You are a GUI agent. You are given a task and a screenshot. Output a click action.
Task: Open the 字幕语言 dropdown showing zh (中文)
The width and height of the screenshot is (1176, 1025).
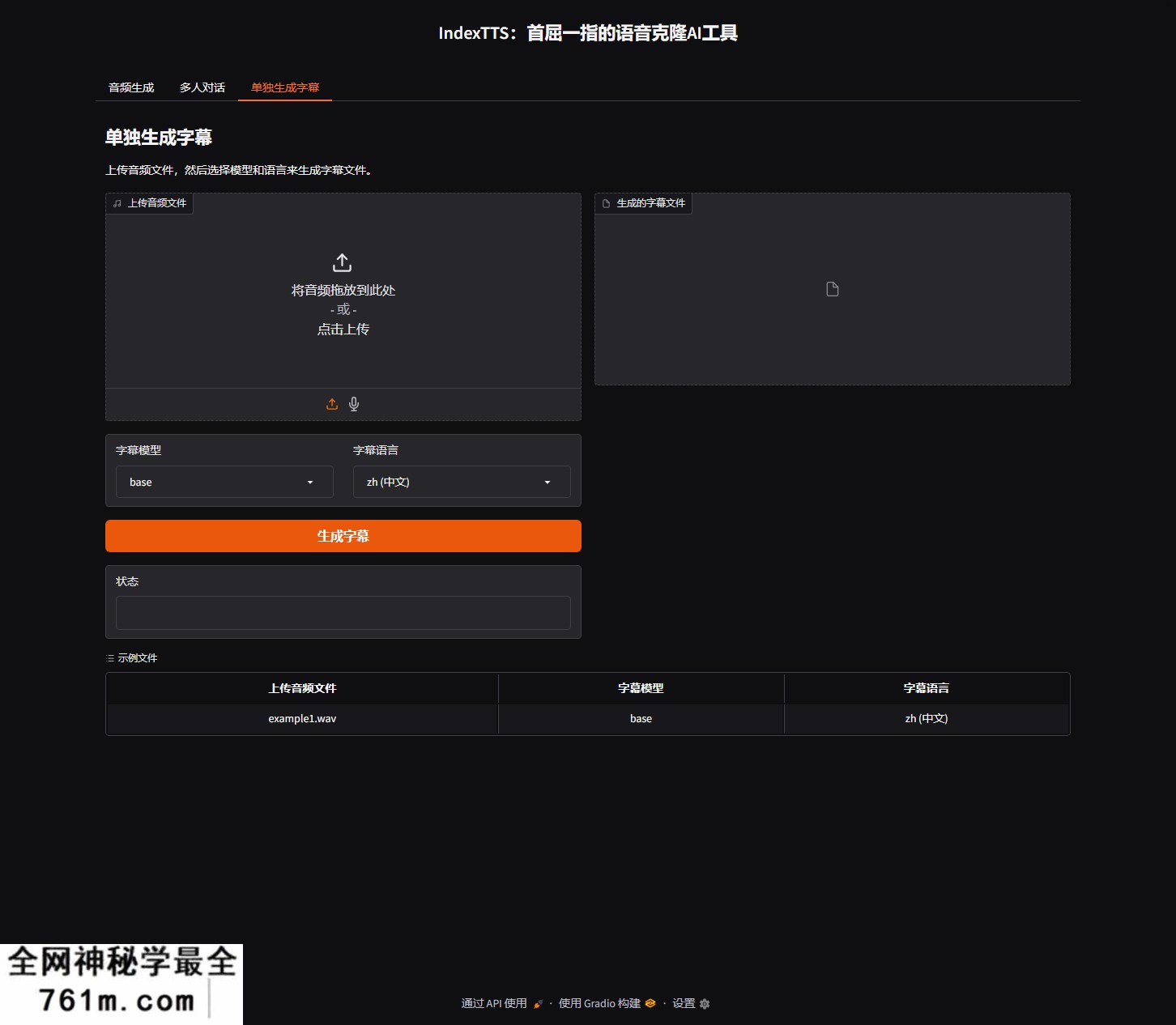(x=462, y=482)
